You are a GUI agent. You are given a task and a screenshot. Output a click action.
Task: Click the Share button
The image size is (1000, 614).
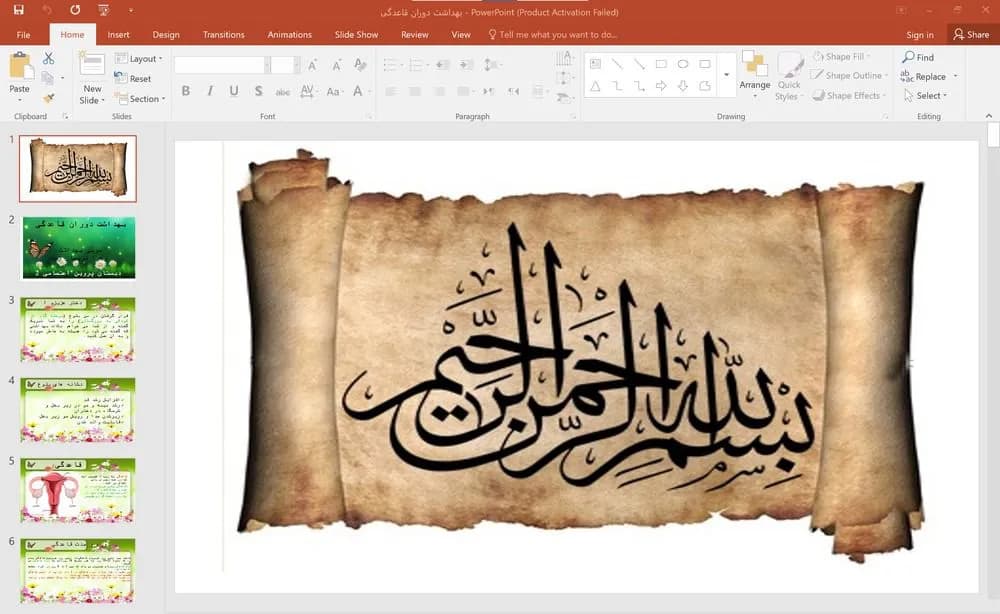click(x=971, y=34)
